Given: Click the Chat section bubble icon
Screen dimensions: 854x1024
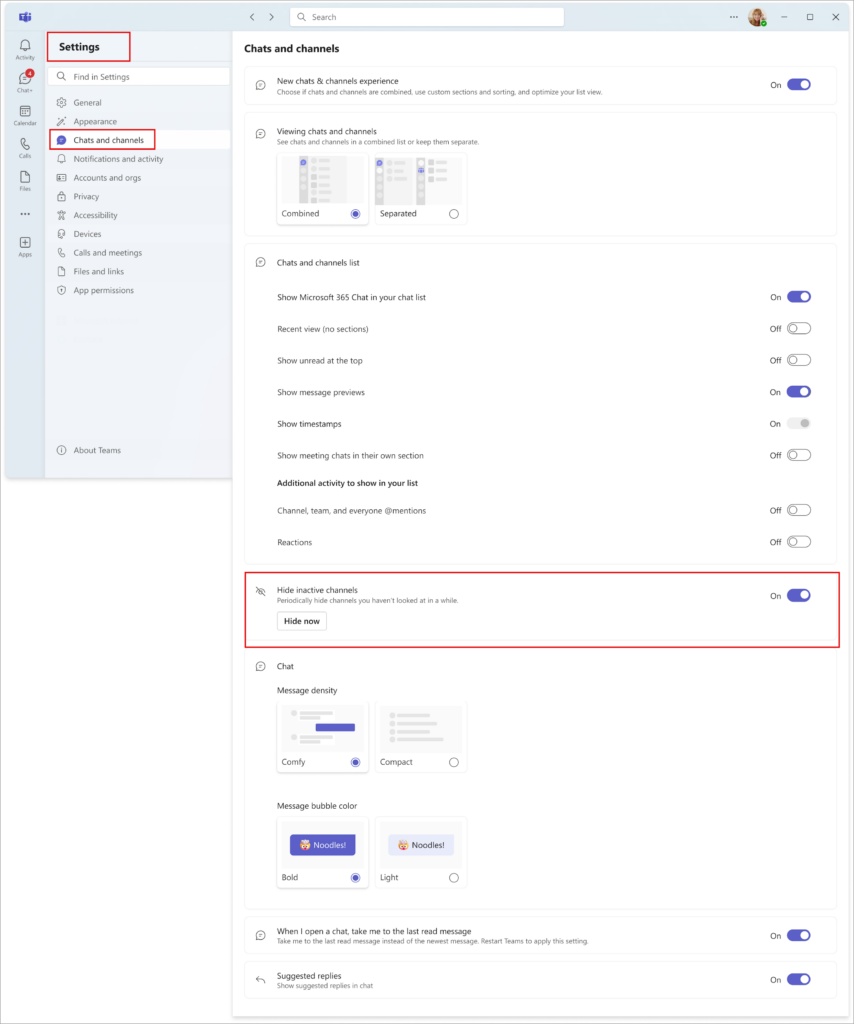Looking at the screenshot, I should point(261,667).
